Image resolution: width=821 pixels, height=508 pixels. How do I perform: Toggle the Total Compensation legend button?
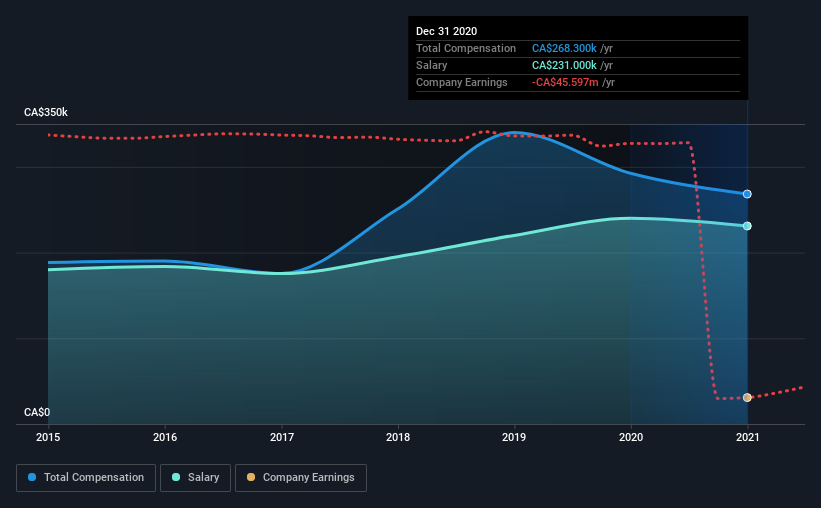86,478
